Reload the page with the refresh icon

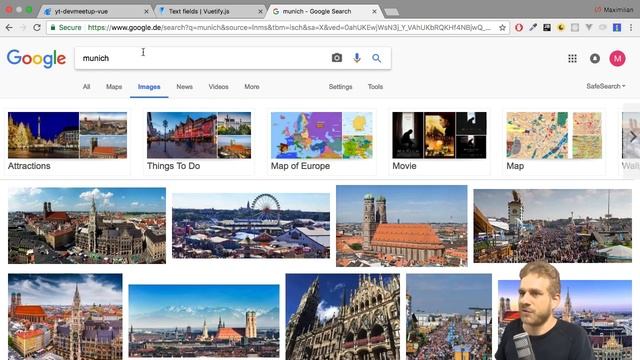[x=37, y=27]
